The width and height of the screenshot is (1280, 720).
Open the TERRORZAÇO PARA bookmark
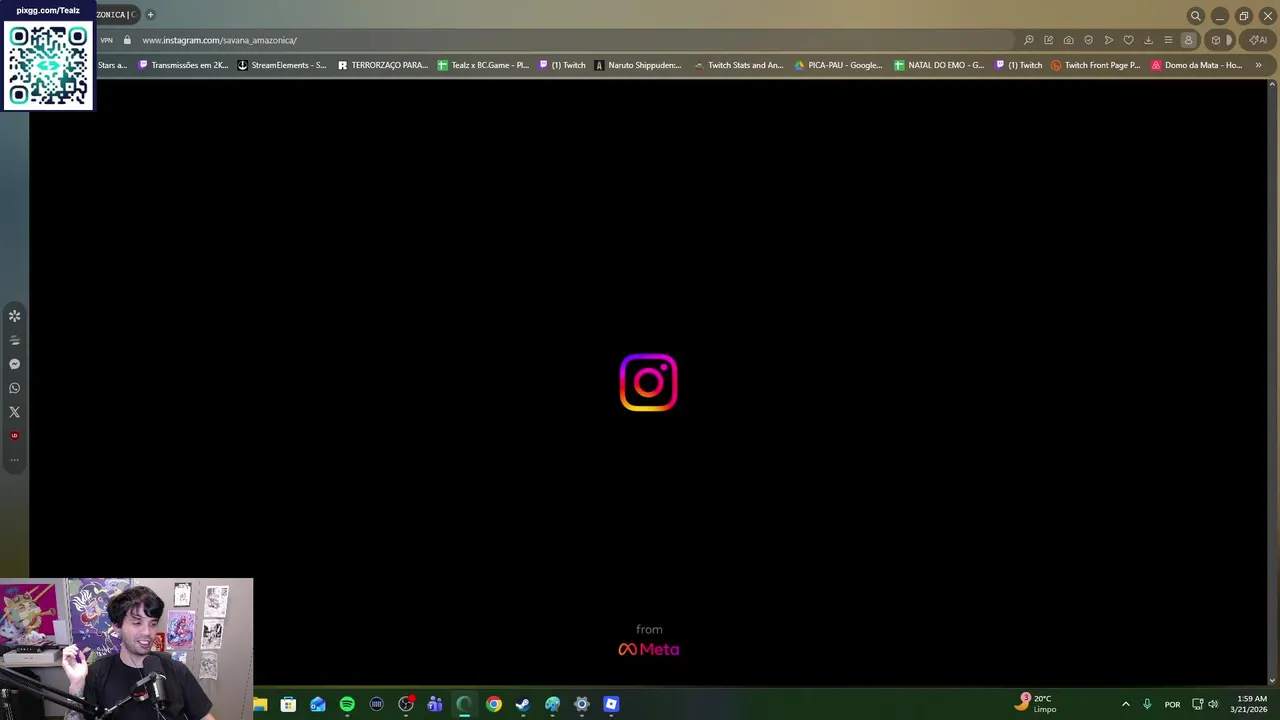(383, 65)
